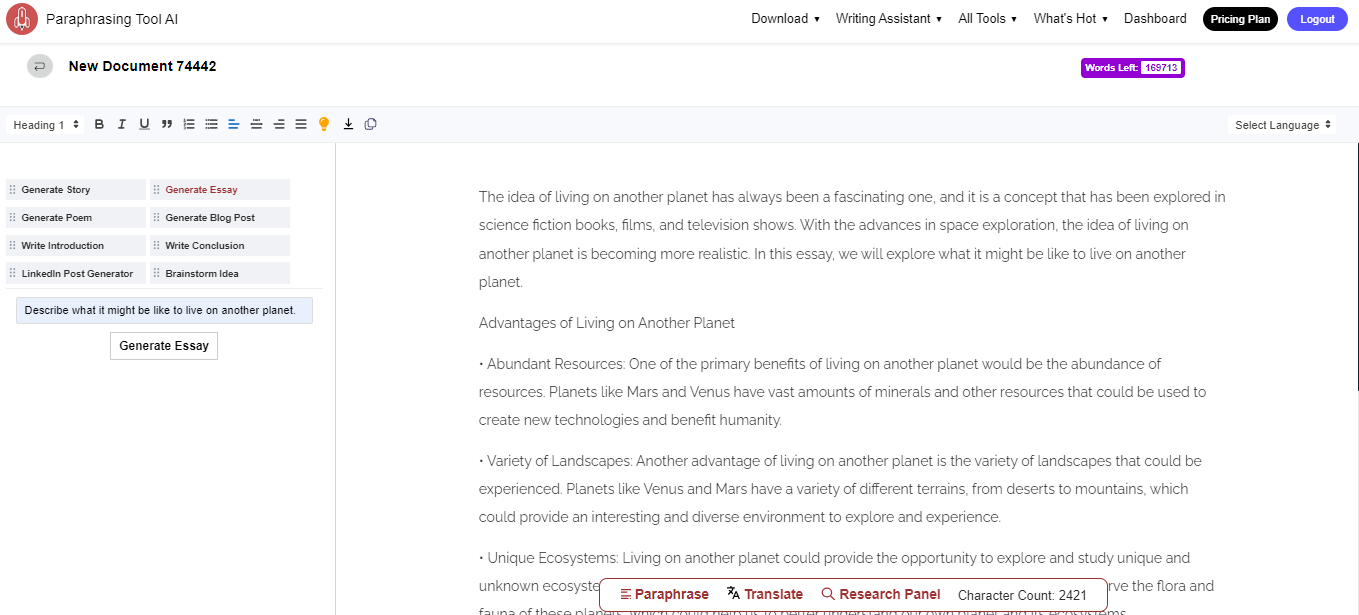Screen dimensions: 1359x615
Task: Toggle underline formatting
Action: coord(144,124)
